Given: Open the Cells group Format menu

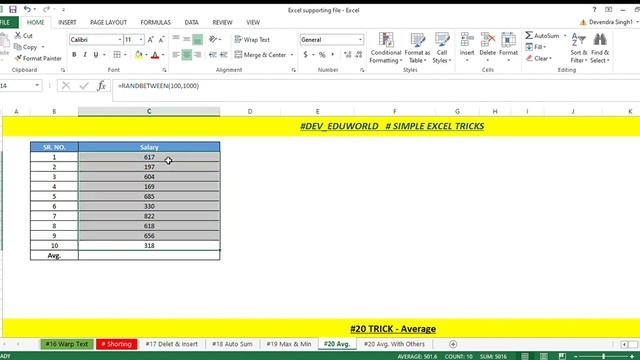Looking at the screenshot, I should tap(508, 47).
